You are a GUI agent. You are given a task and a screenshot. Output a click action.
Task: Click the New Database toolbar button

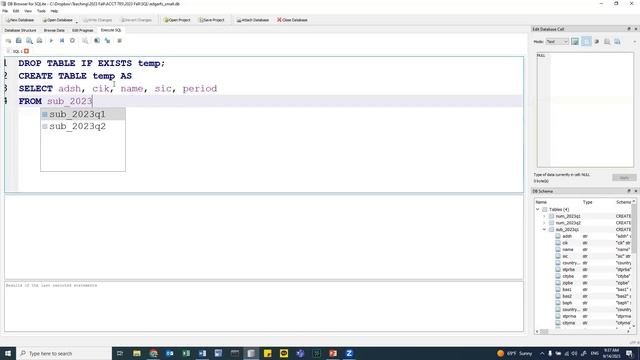pos(20,20)
